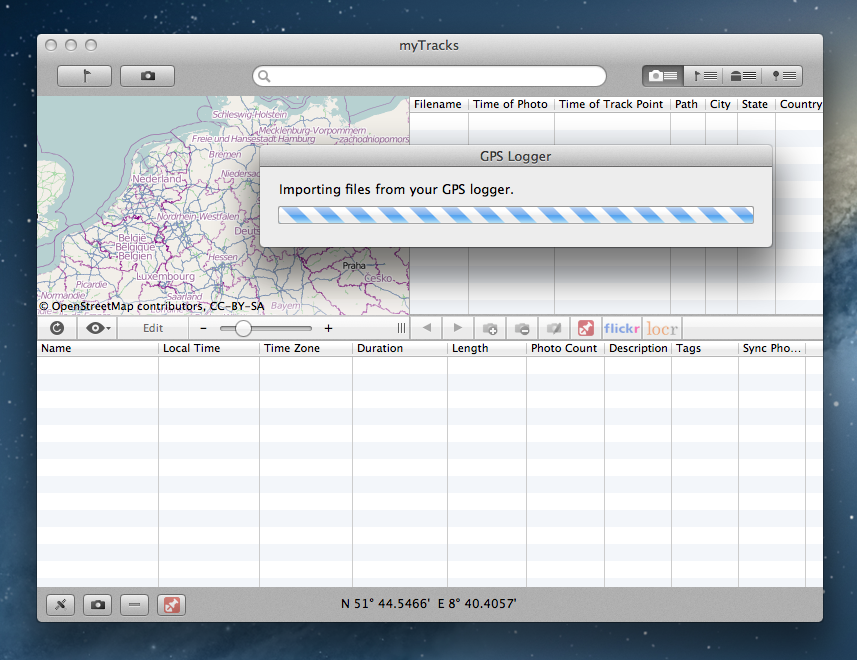Minimize the myTracks window
Image resolution: width=857 pixels, height=660 pixels.
point(71,45)
